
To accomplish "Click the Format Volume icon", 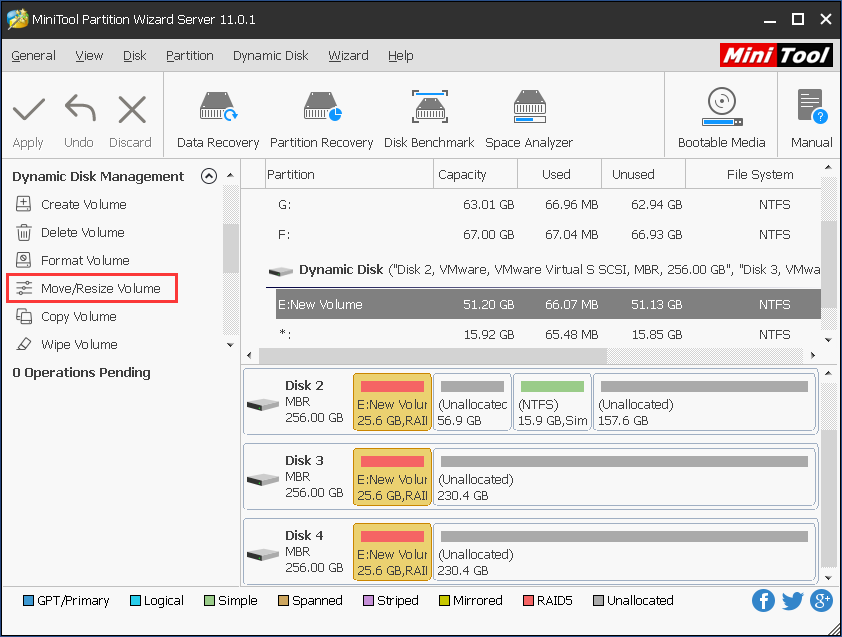I will pos(24,260).
